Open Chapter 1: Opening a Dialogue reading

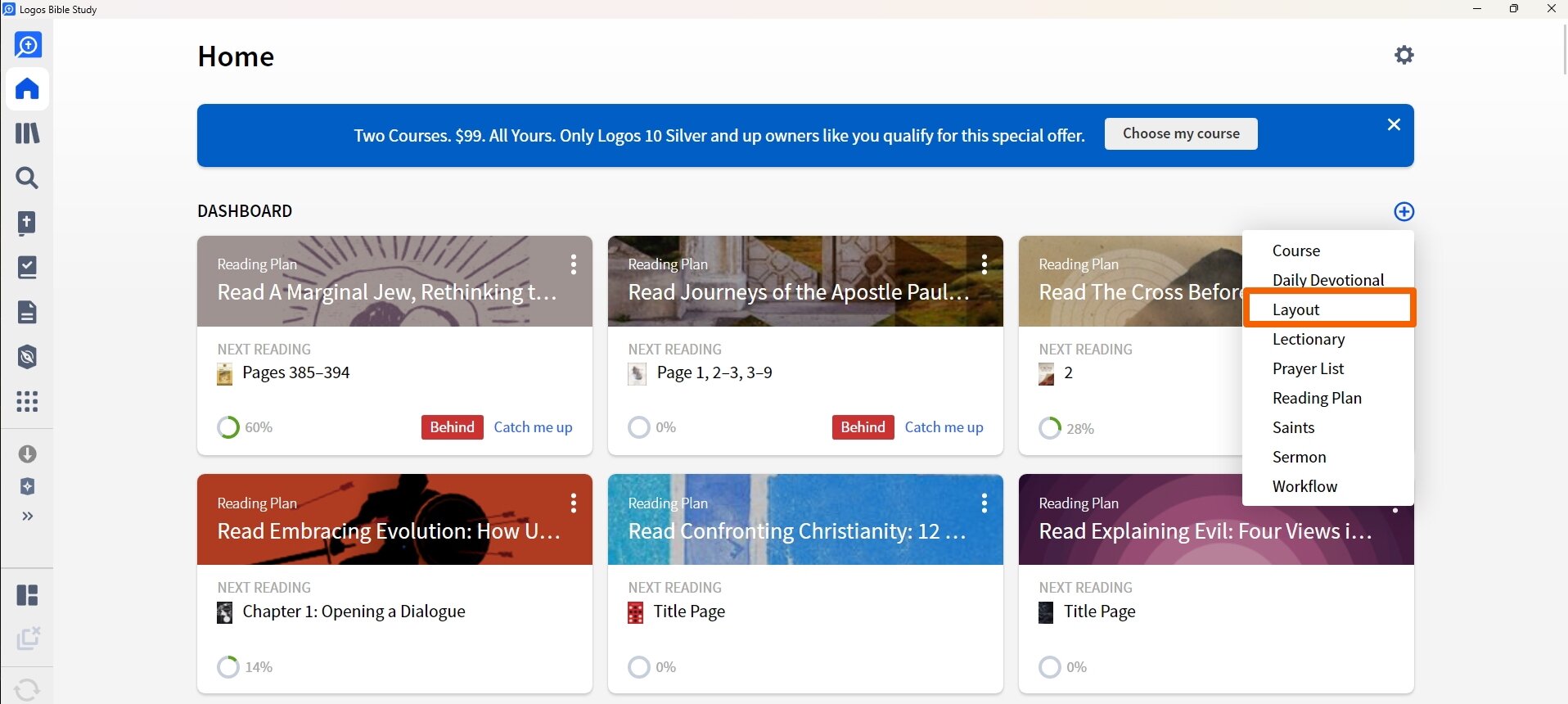click(x=354, y=611)
